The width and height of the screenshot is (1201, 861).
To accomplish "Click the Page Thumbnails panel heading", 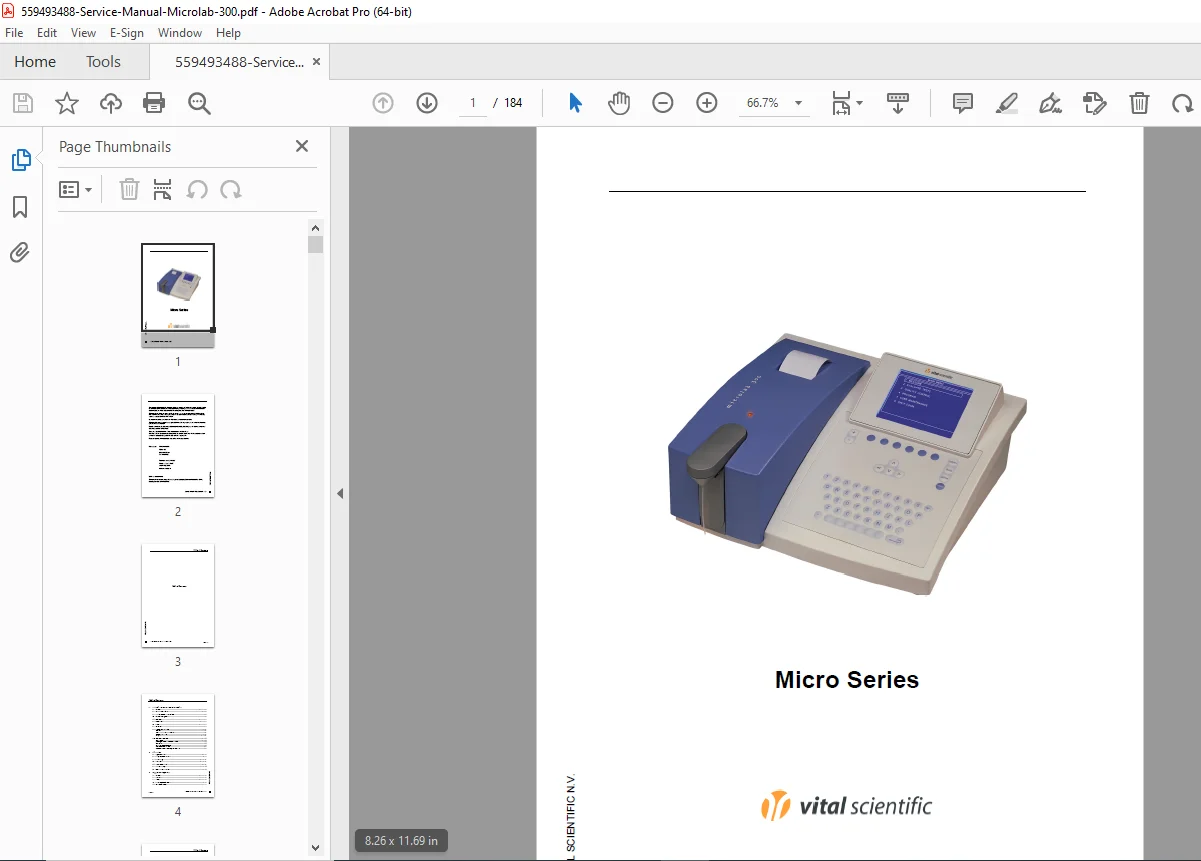I will [115, 146].
